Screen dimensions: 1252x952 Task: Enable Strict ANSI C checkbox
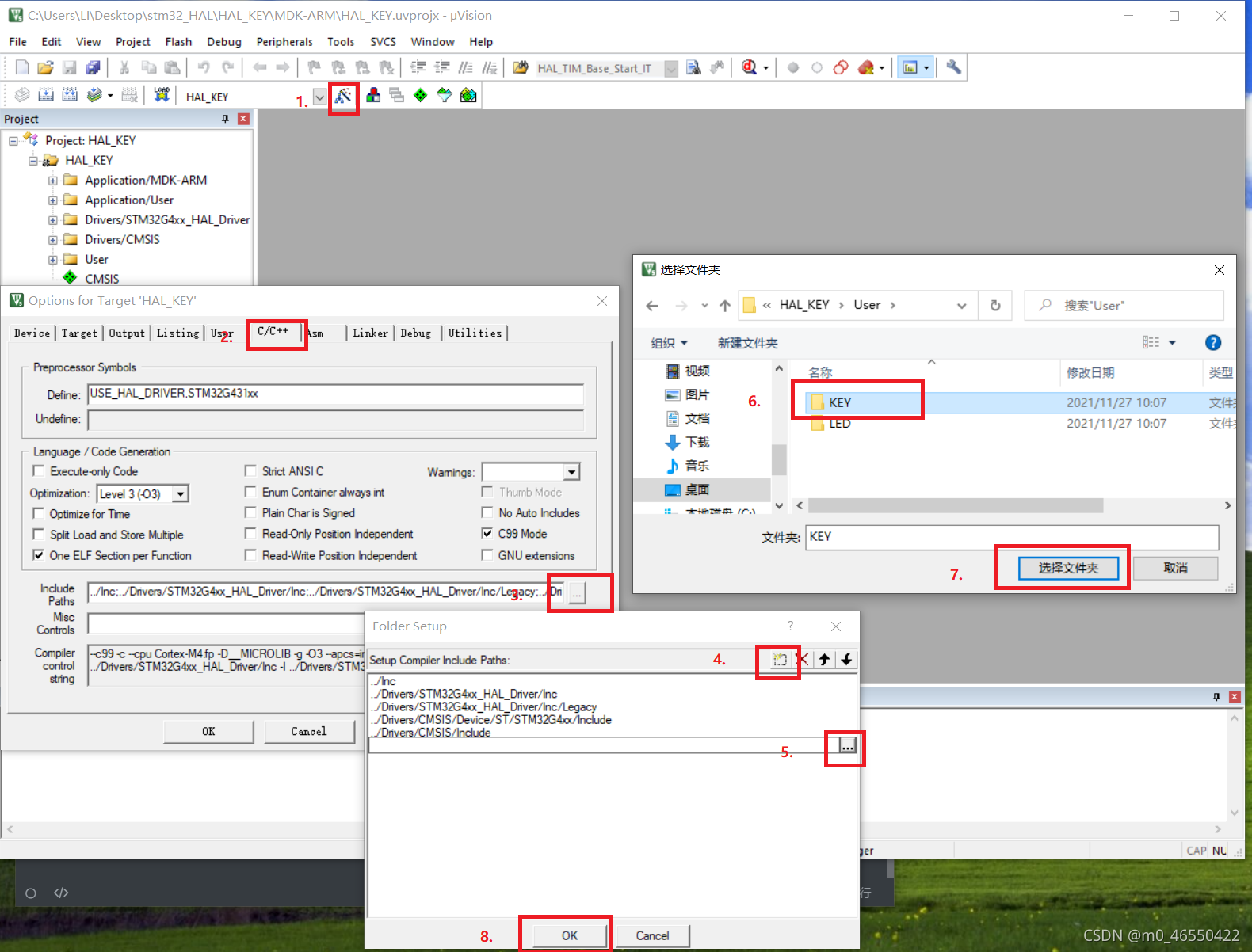point(250,470)
